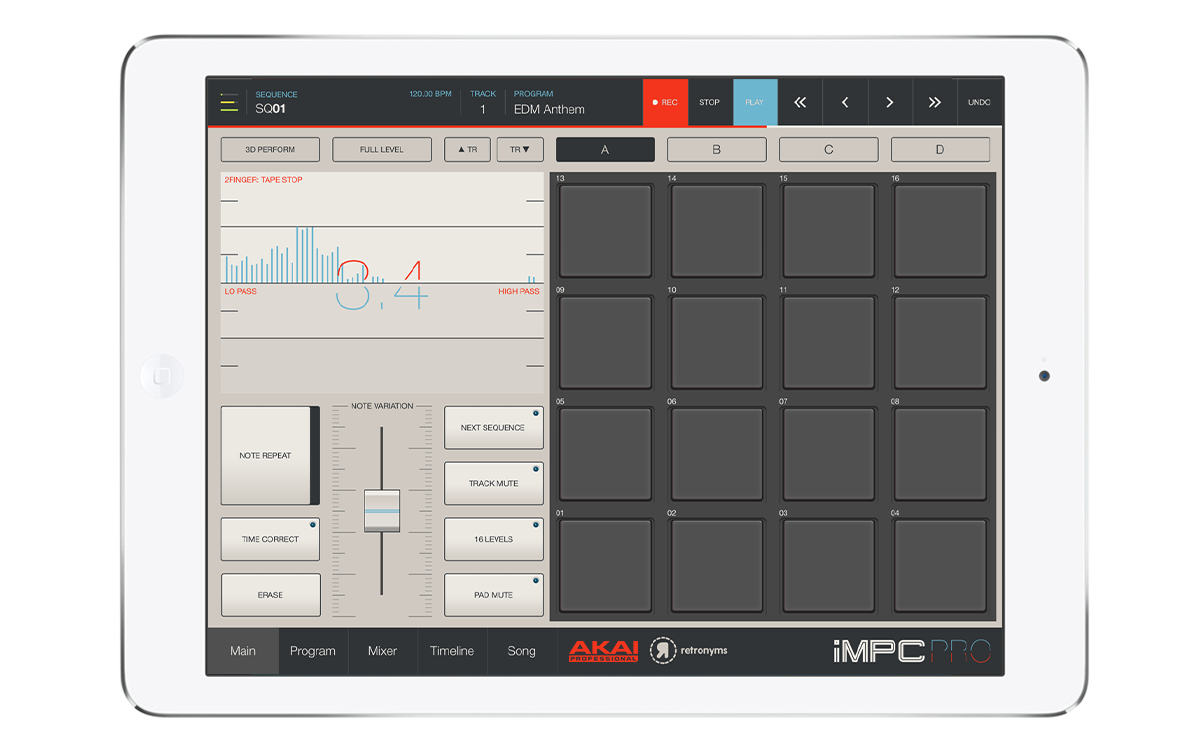The image size is (1200, 750).
Task: Click the Note Variation slider handle
Action: click(x=382, y=510)
